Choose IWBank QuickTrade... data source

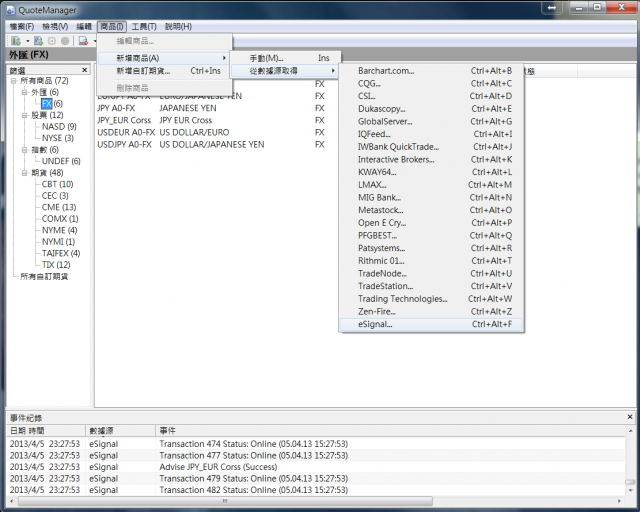(x=431, y=147)
